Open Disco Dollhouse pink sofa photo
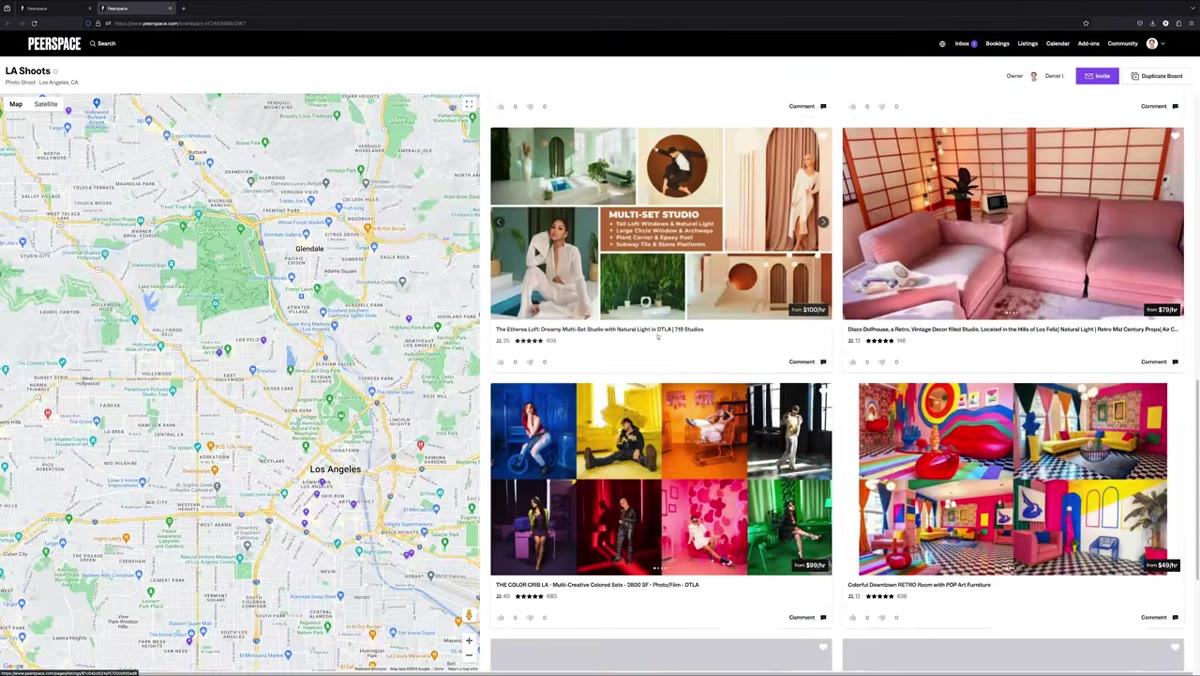The image size is (1200, 676). point(1013,223)
